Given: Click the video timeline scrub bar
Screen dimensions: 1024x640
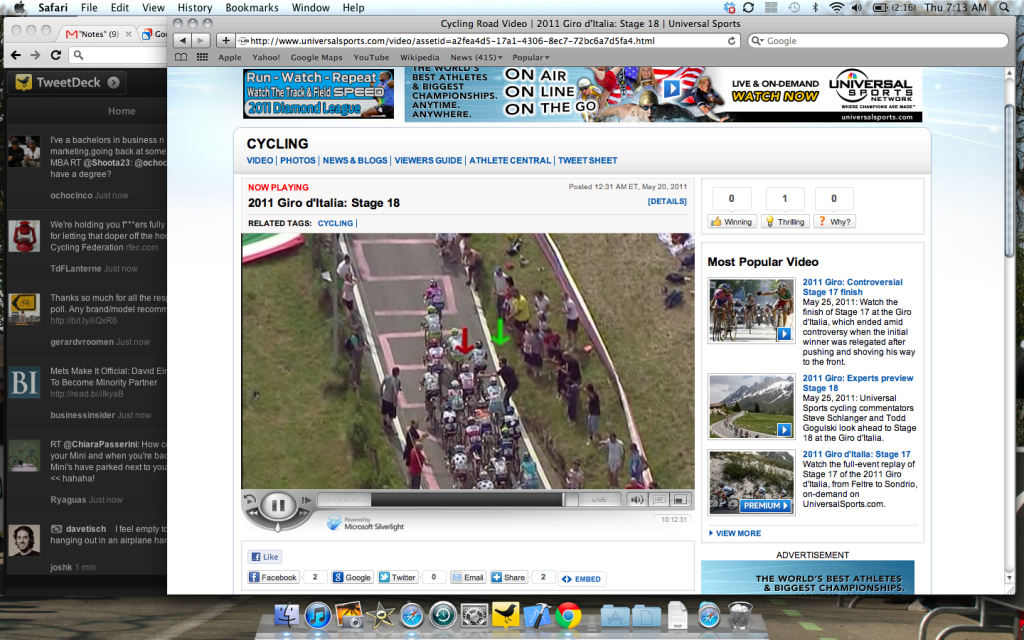Looking at the screenshot, I should coord(467,500).
